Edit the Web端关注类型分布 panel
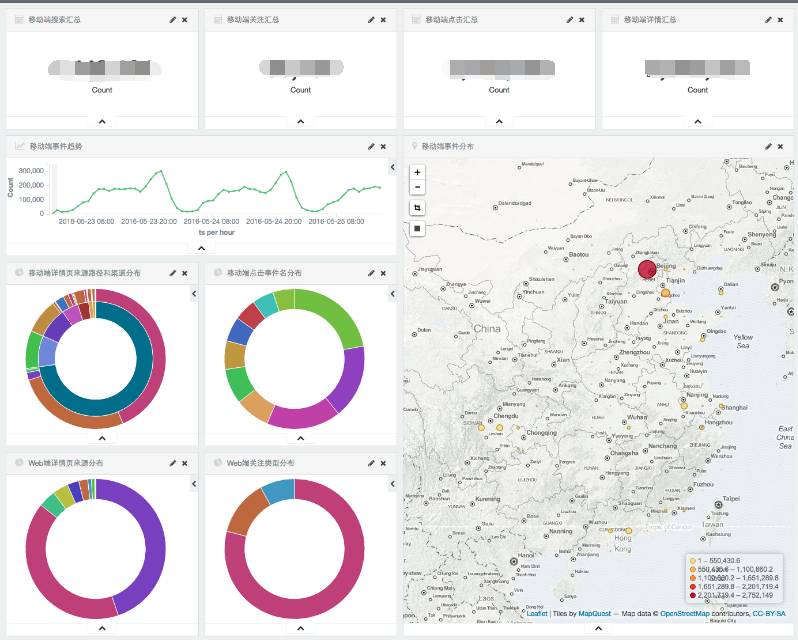This screenshot has height=640, width=798. click(371, 463)
